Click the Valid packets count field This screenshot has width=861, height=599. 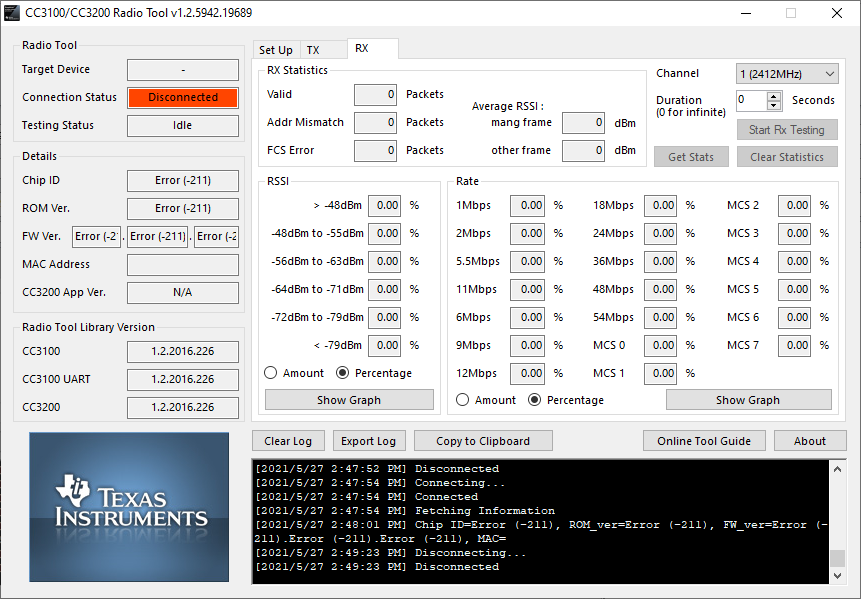pyautogui.click(x=375, y=94)
